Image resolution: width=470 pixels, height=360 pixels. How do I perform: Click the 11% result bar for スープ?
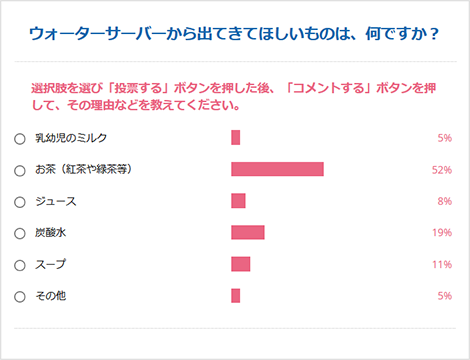pyautogui.click(x=241, y=264)
